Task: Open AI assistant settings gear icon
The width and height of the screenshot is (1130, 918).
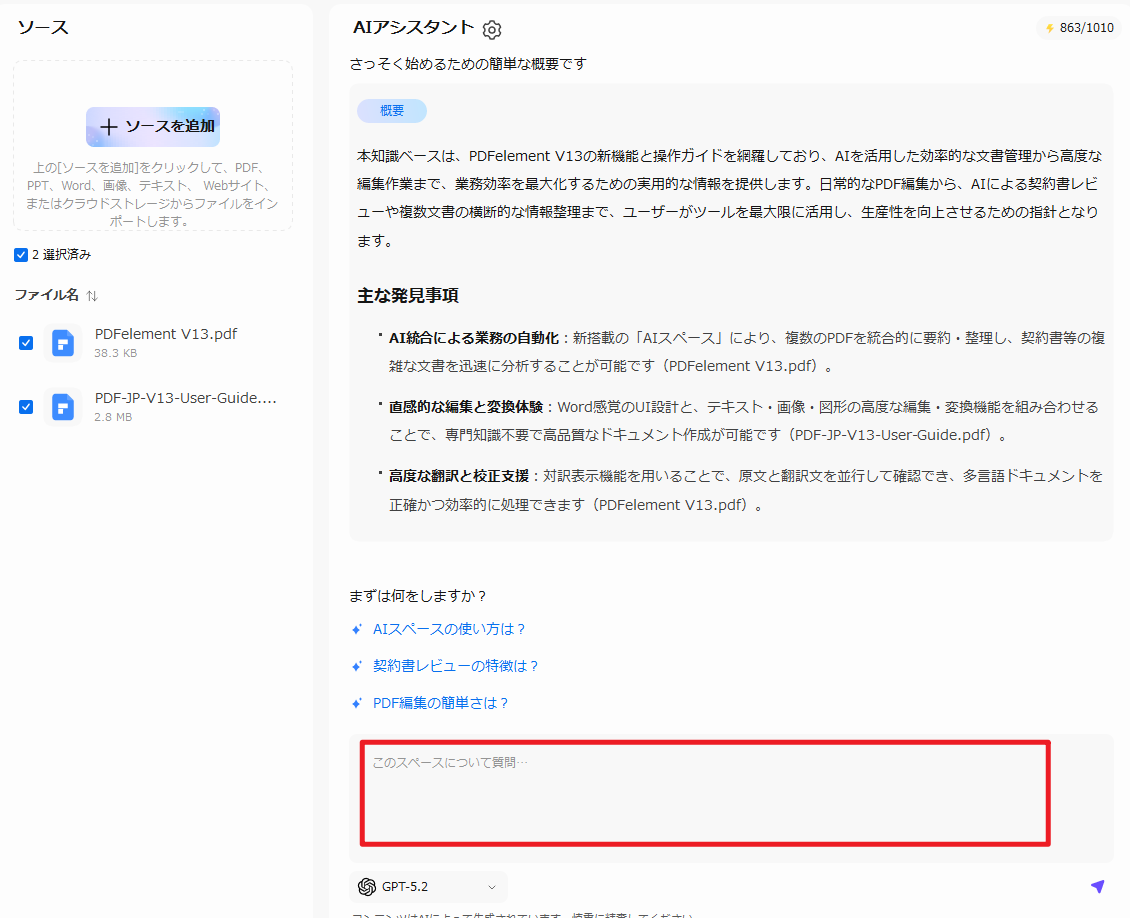Action: pos(491,30)
